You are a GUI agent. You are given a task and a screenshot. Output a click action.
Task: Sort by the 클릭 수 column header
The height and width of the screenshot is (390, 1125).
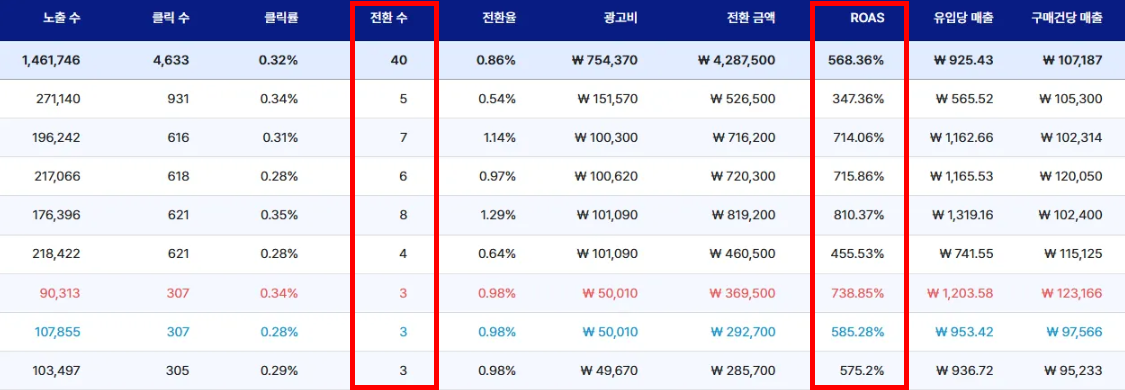point(171,19)
